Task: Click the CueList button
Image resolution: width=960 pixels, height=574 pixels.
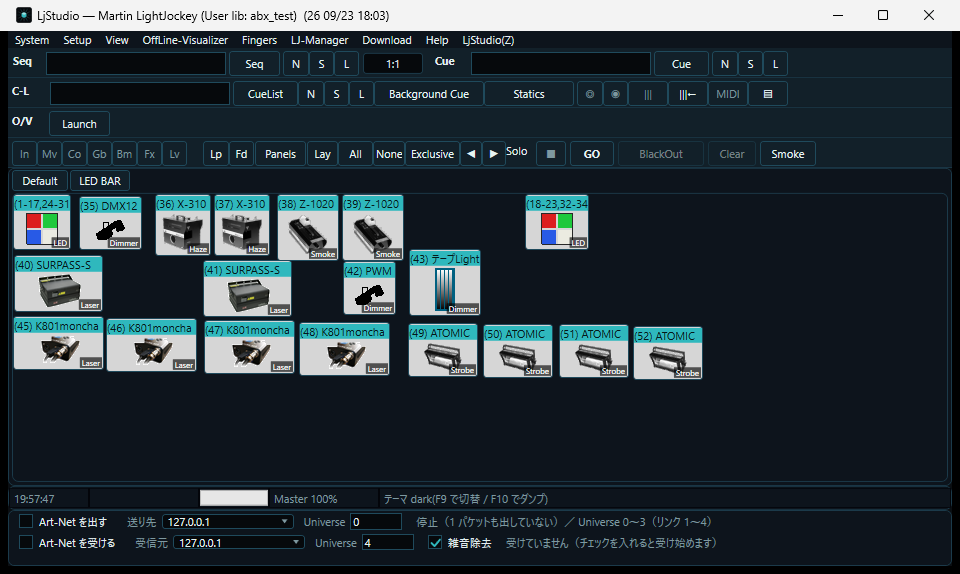Action: click(265, 94)
